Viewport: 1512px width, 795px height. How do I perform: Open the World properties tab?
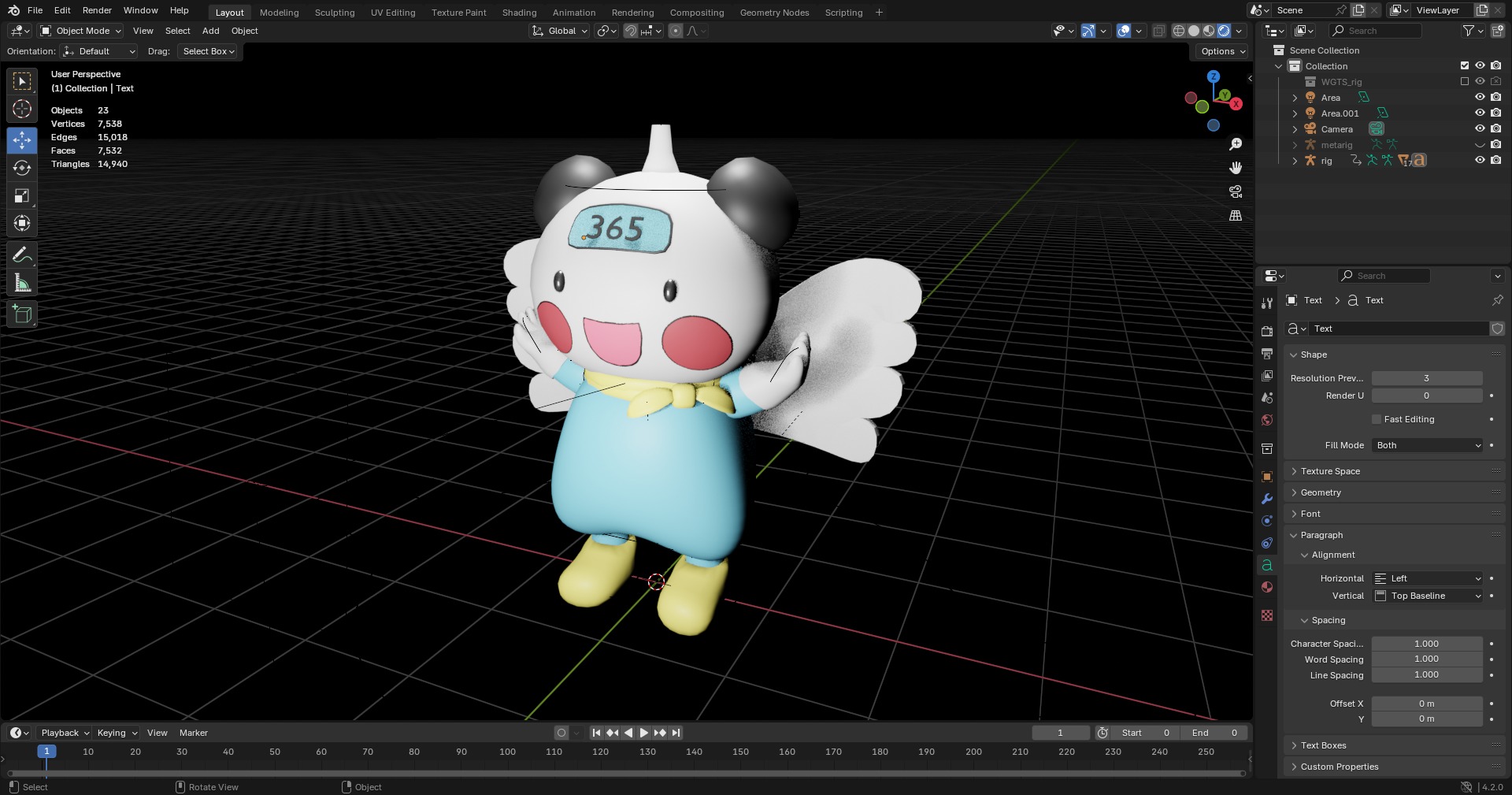pos(1267,420)
